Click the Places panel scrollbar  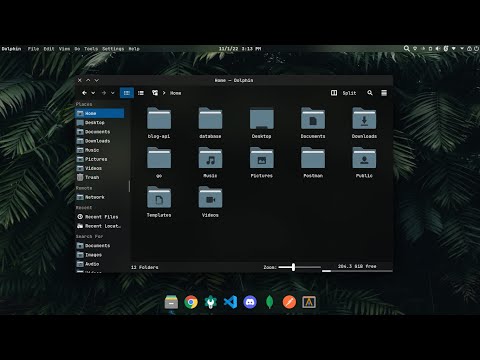pyautogui.click(x=129, y=186)
